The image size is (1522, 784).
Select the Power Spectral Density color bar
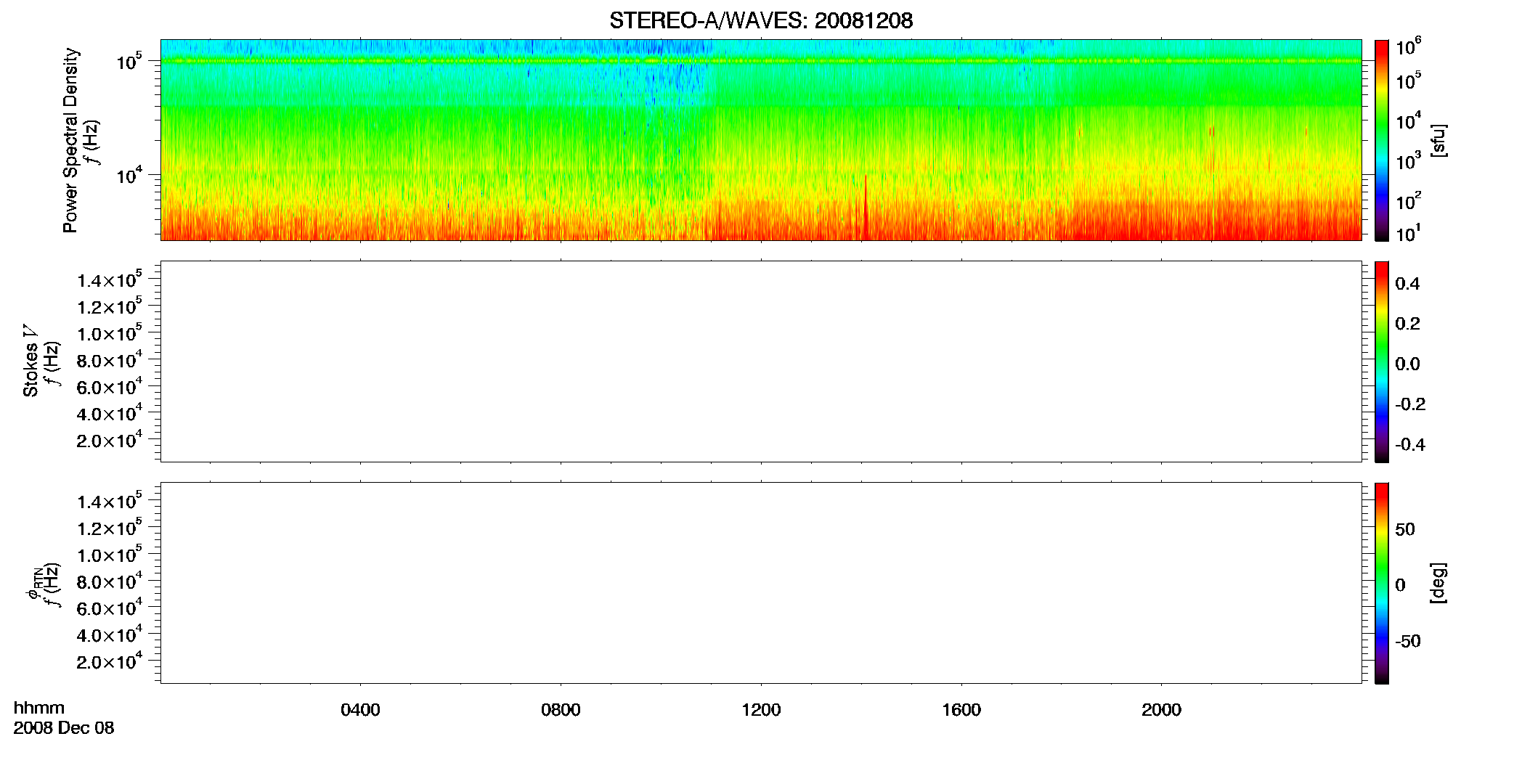pyautogui.click(x=1381, y=140)
